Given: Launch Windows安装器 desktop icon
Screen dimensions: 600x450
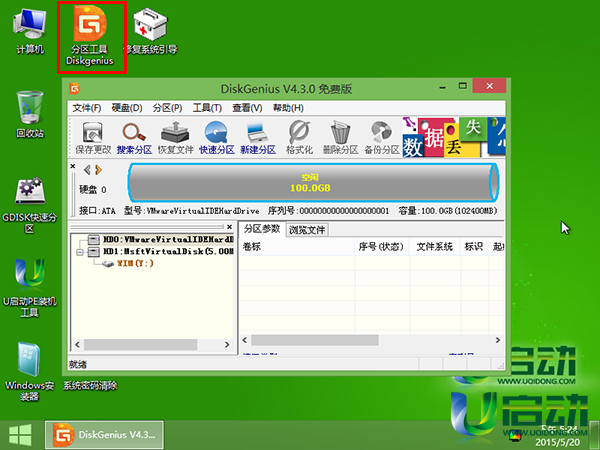Looking at the screenshot, I should [x=30, y=371].
